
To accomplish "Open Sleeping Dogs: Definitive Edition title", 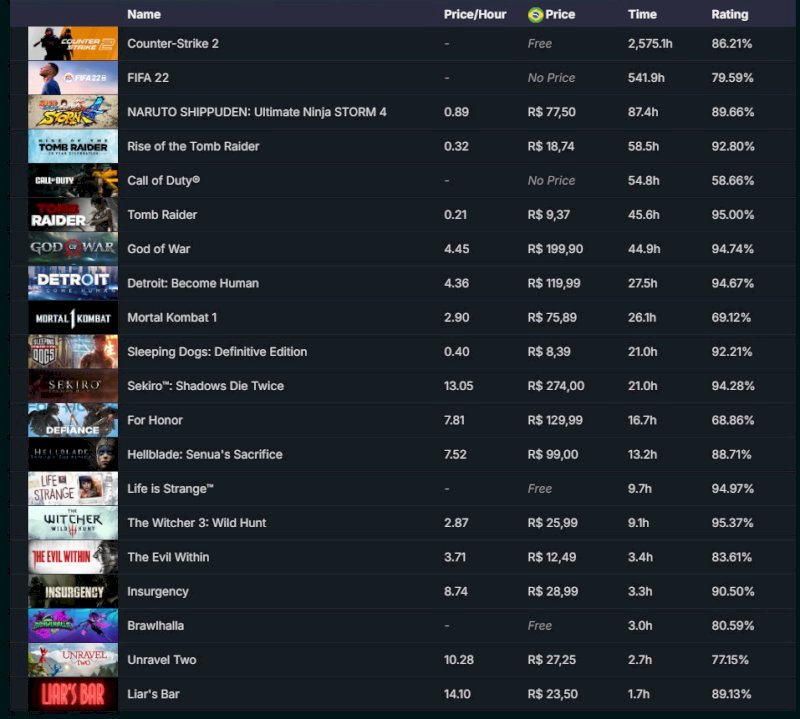I will pos(217,352).
